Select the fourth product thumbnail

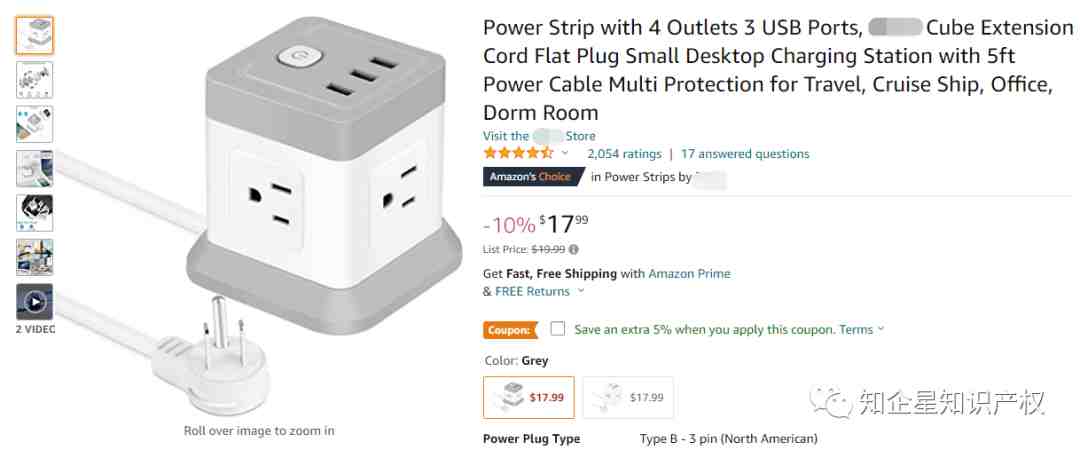tap(34, 168)
